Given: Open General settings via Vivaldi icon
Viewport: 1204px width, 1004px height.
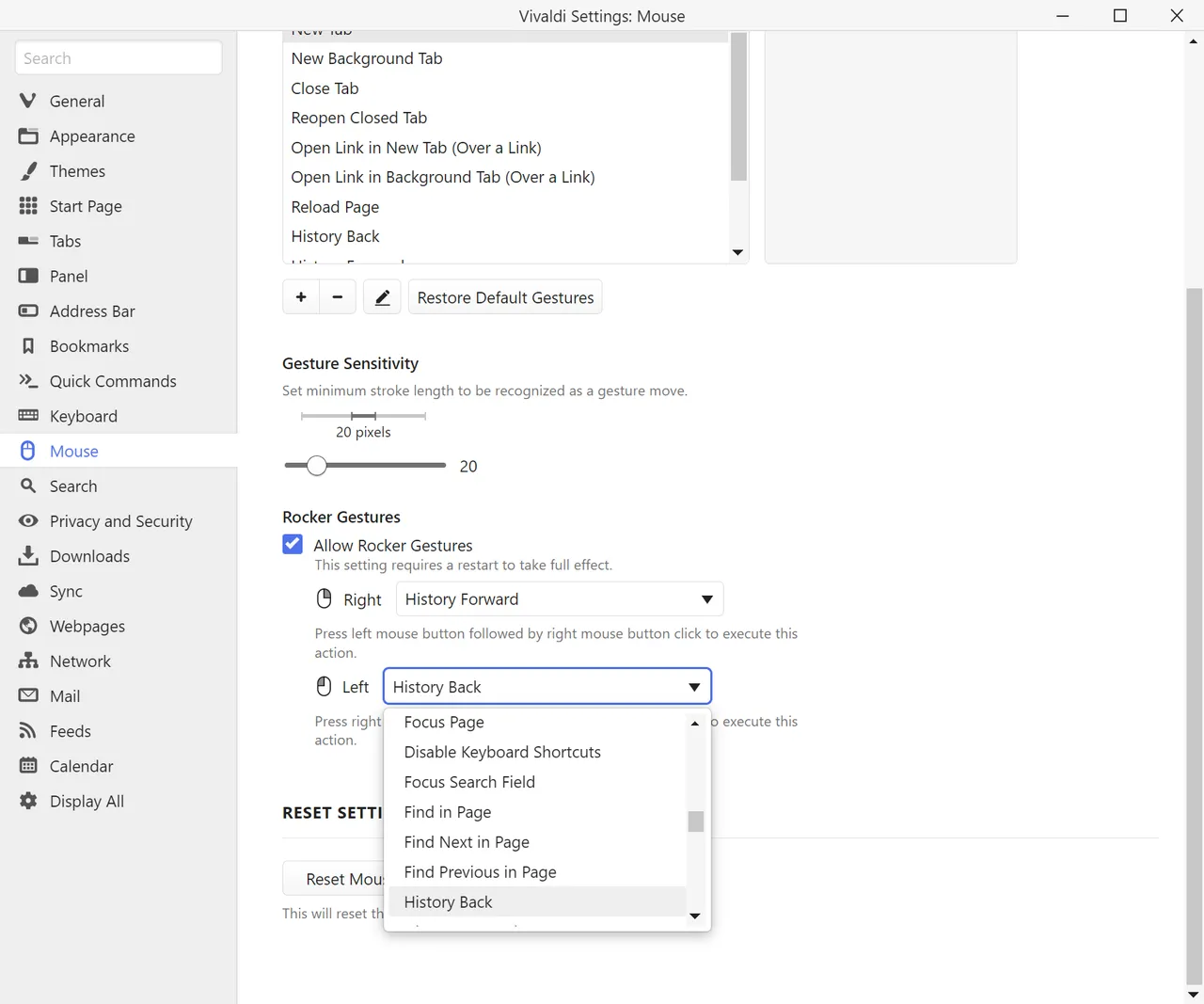Looking at the screenshot, I should tap(28, 101).
